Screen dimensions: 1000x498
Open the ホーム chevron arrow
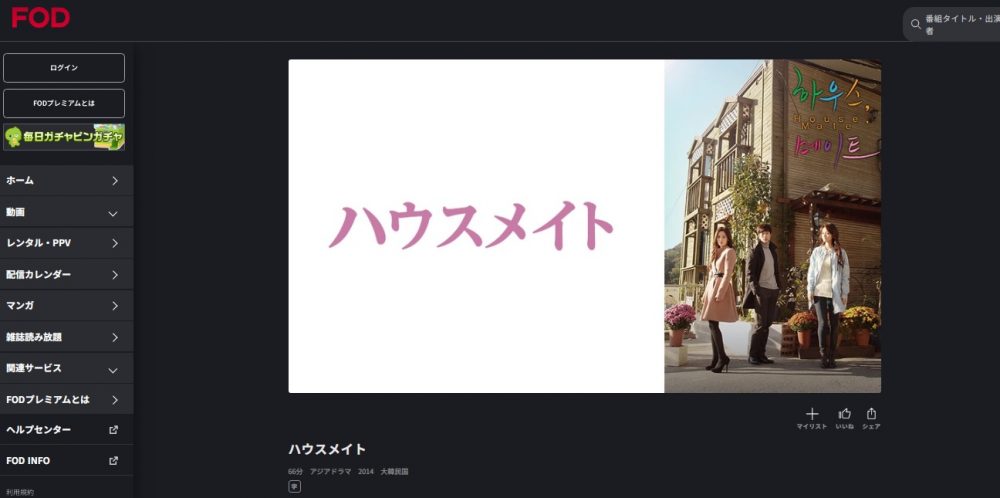115,181
